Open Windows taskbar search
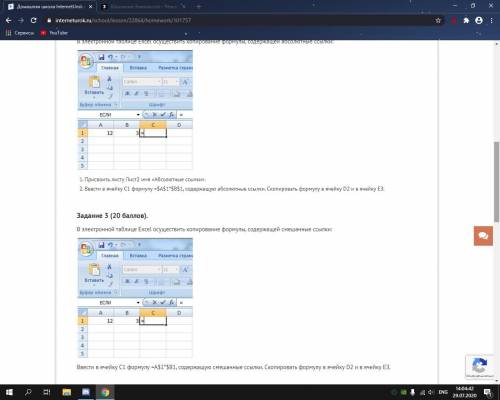Image resolution: width=500 pixels, height=400 pixels. (x=28, y=392)
